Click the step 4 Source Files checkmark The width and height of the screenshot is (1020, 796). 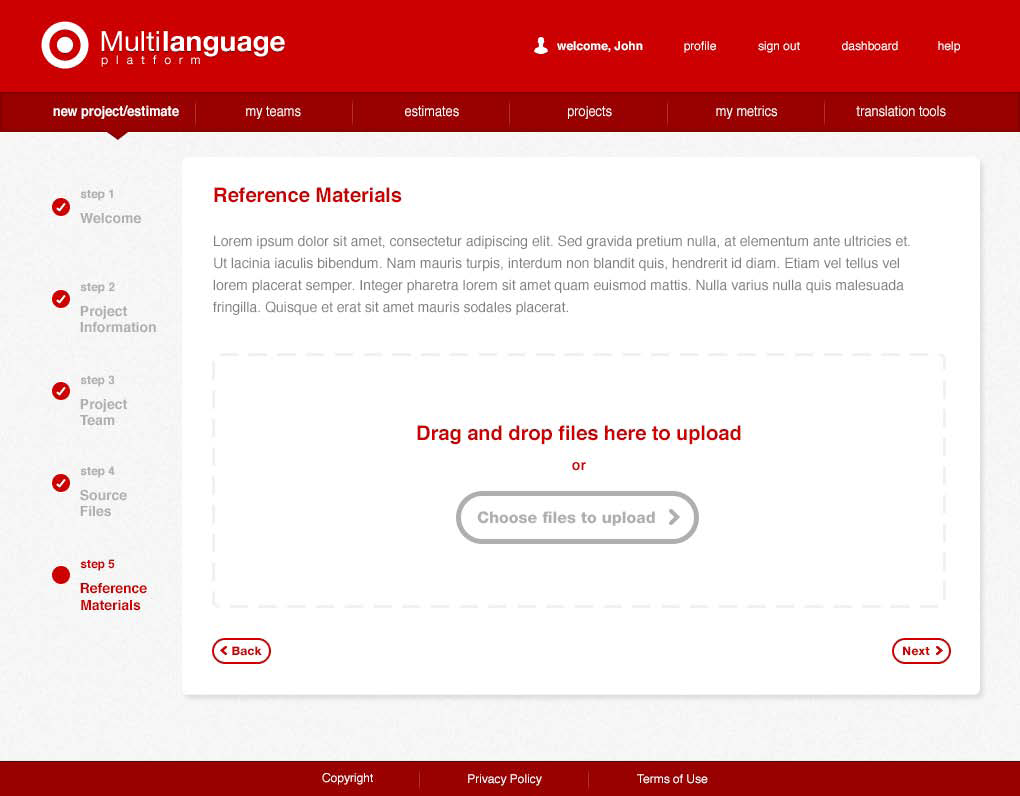coord(60,483)
